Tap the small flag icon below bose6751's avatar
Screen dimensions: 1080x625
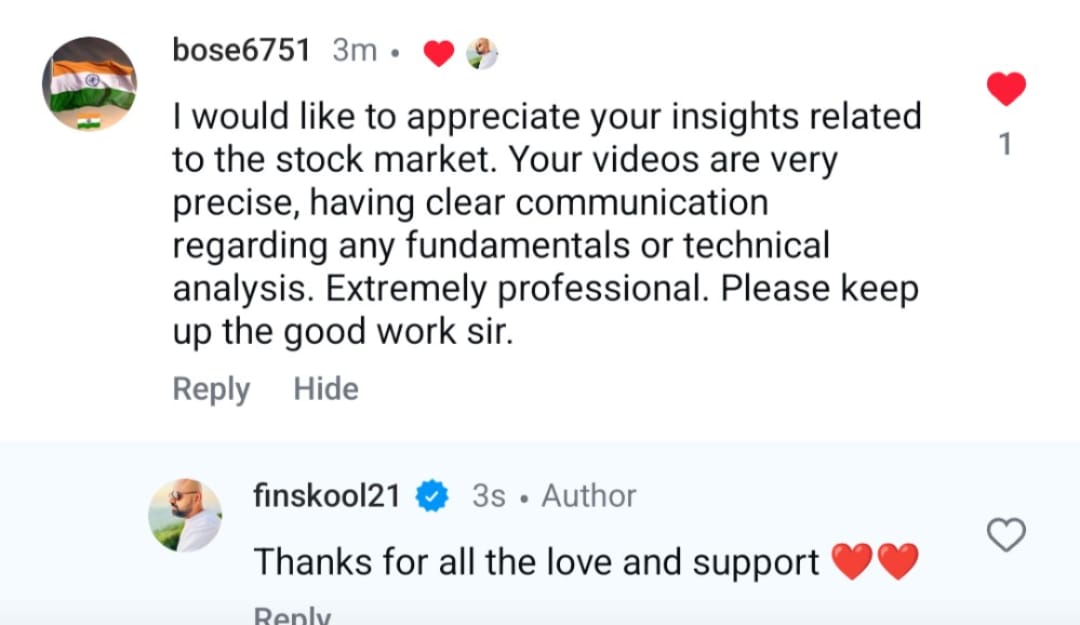(x=89, y=123)
